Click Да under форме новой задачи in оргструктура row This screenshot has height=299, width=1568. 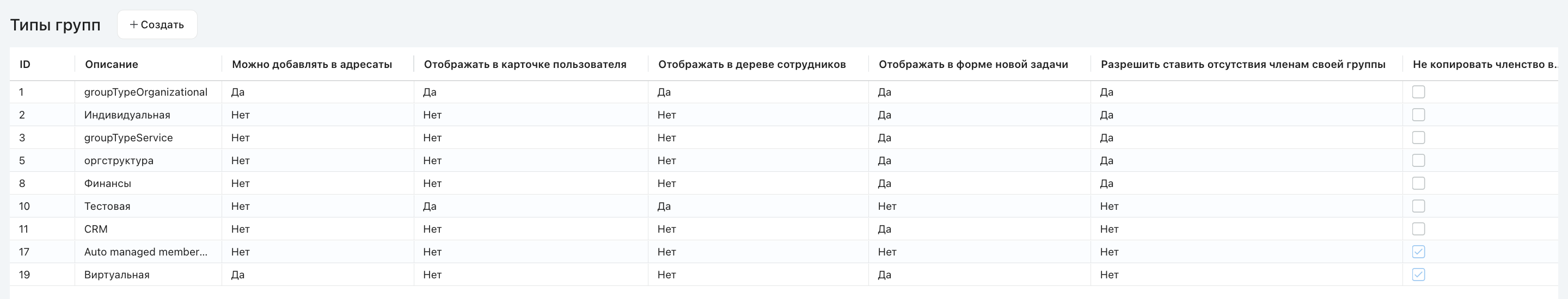(884, 160)
